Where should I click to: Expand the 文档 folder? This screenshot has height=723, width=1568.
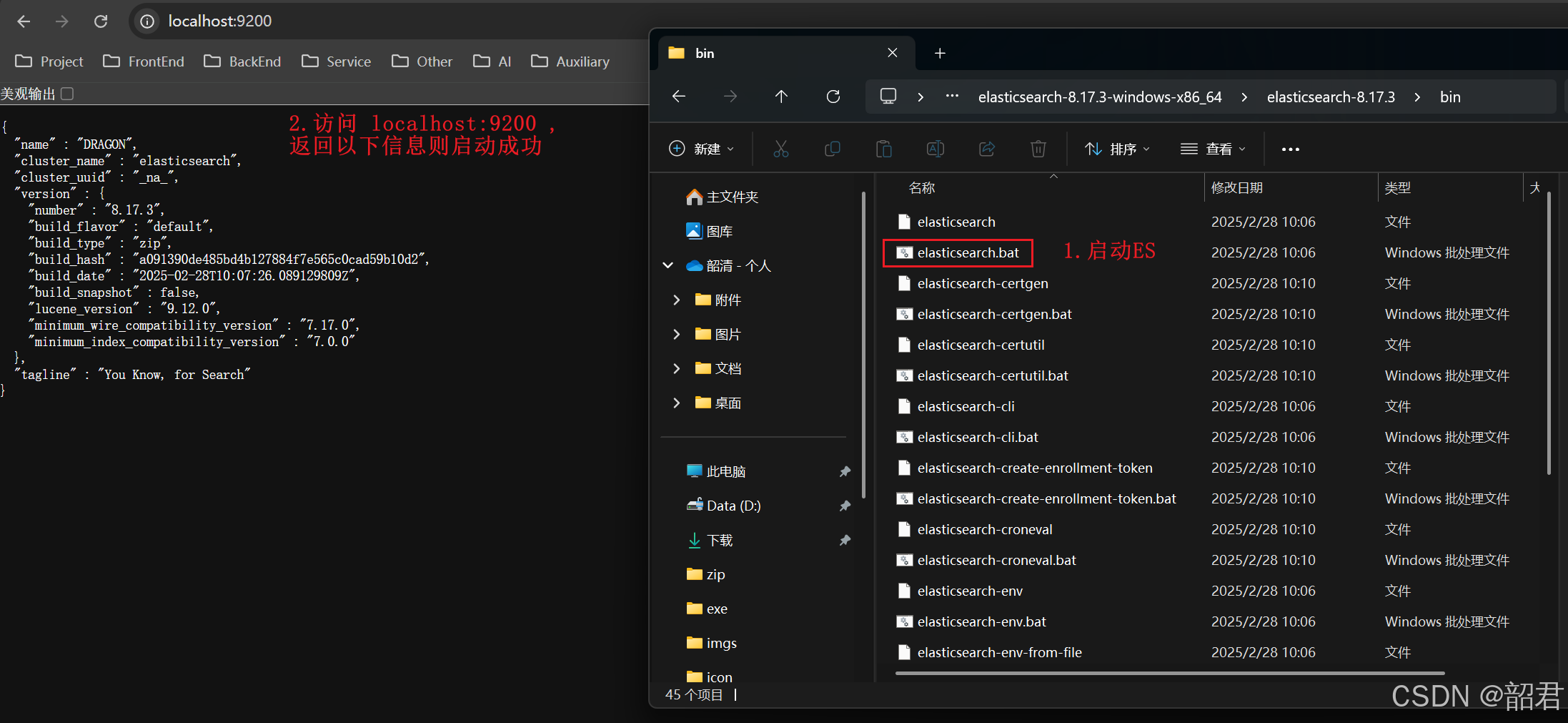[x=676, y=368]
